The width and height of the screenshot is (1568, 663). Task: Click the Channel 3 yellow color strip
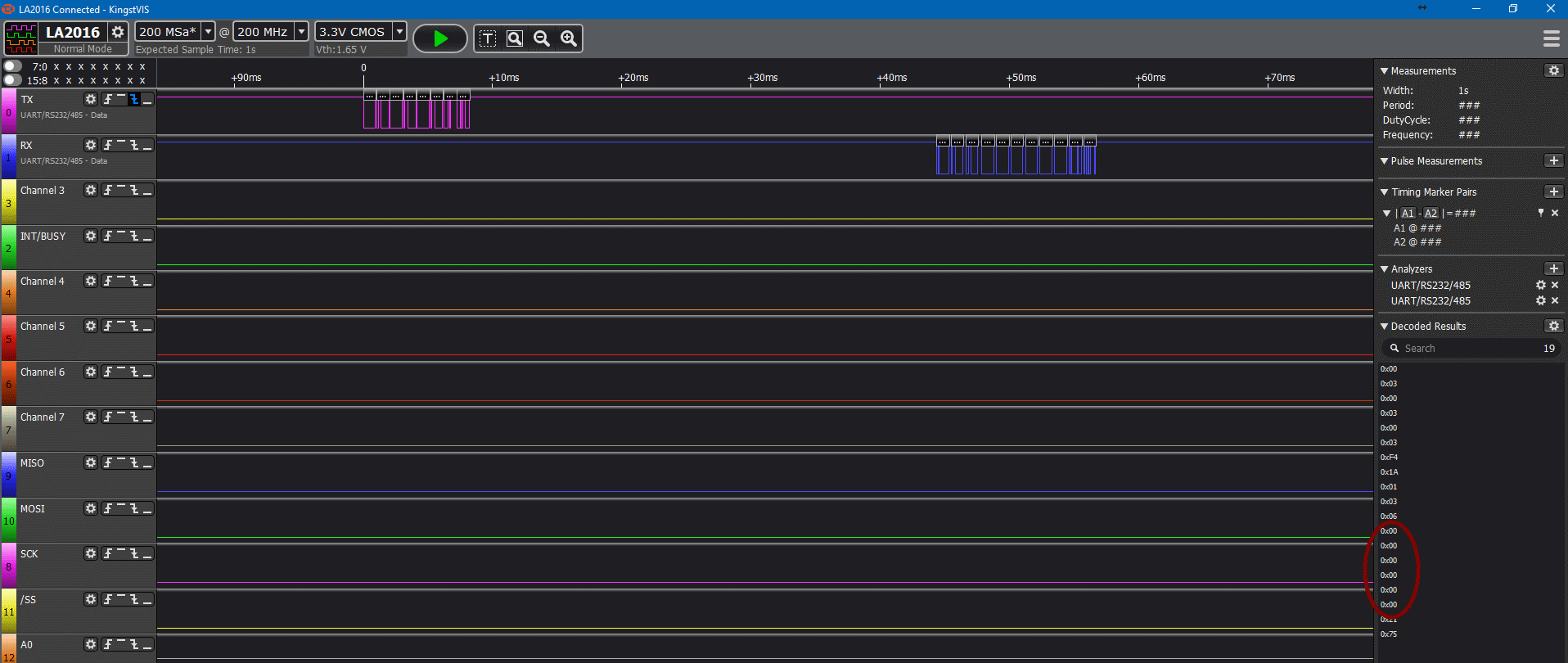coord(8,202)
